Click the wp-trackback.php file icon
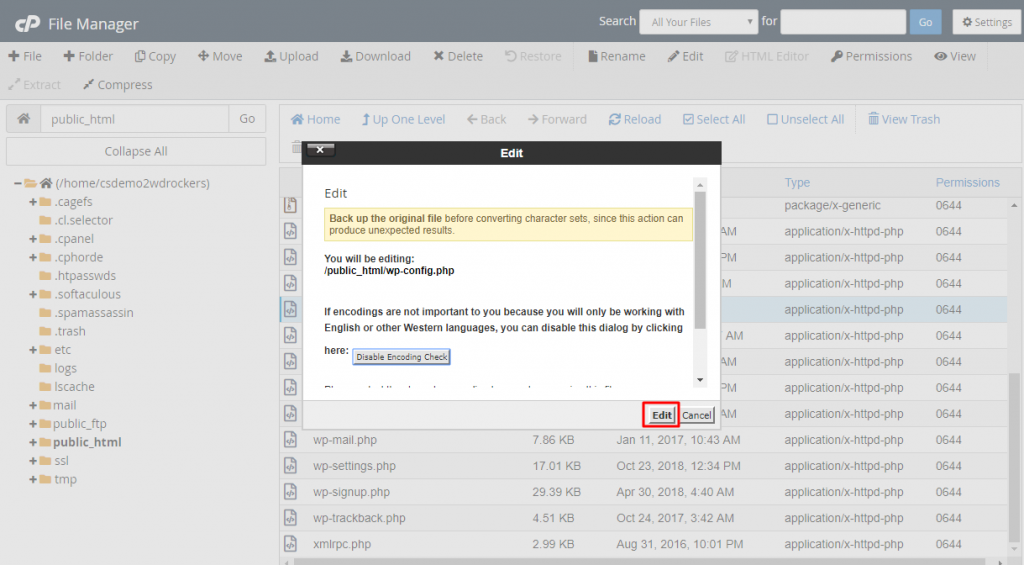Viewport: 1024px width, 565px height. click(291, 517)
